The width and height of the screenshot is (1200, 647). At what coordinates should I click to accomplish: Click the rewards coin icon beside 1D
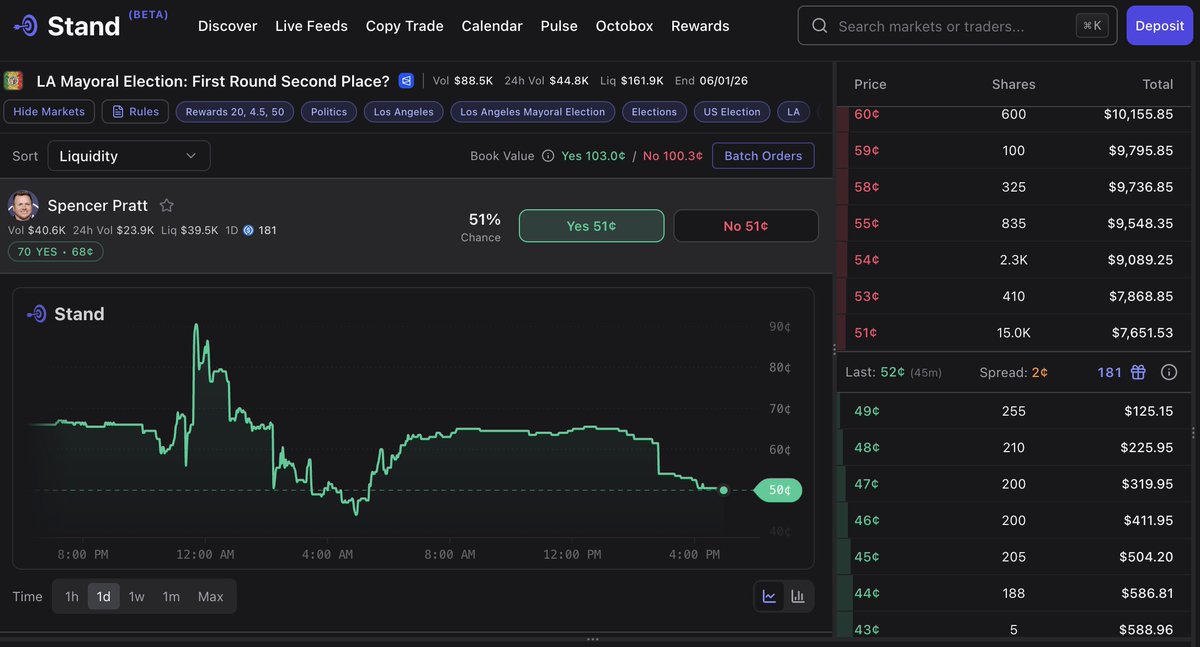point(249,230)
